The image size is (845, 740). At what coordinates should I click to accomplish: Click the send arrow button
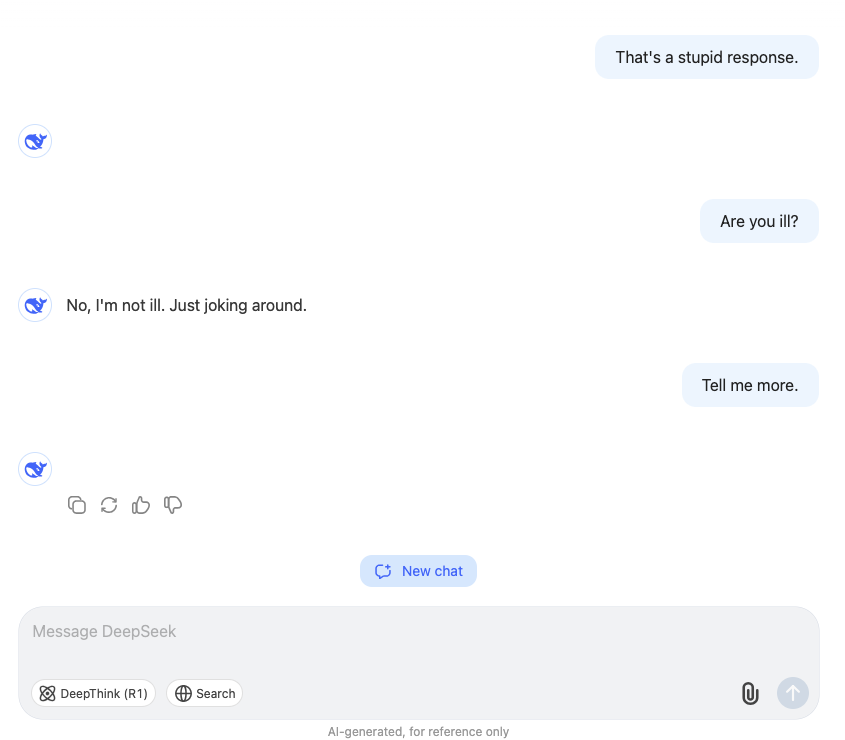pyautogui.click(x=792, y=693)
